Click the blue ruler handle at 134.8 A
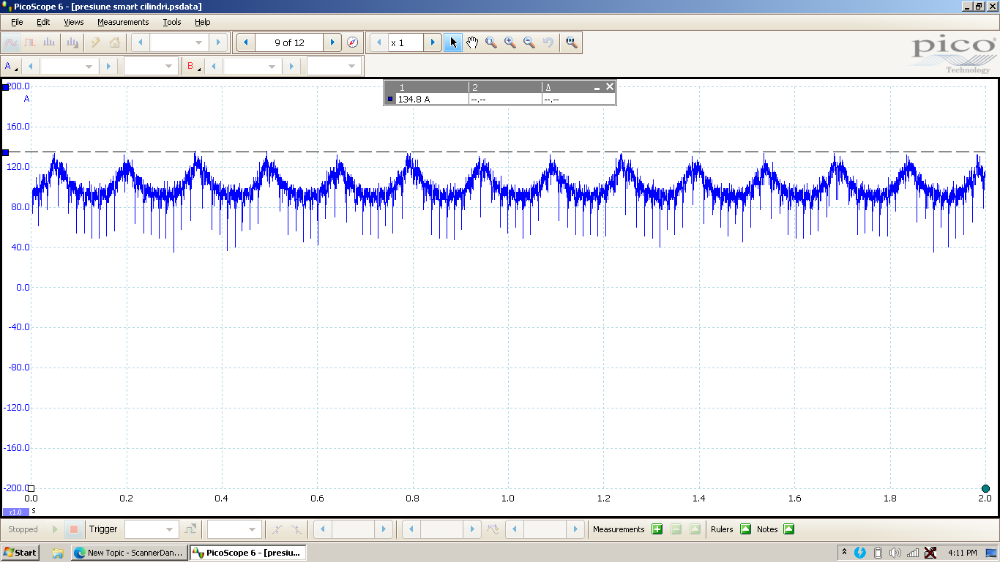Viewport: 1000px width, 562px height. pos(5,153)
